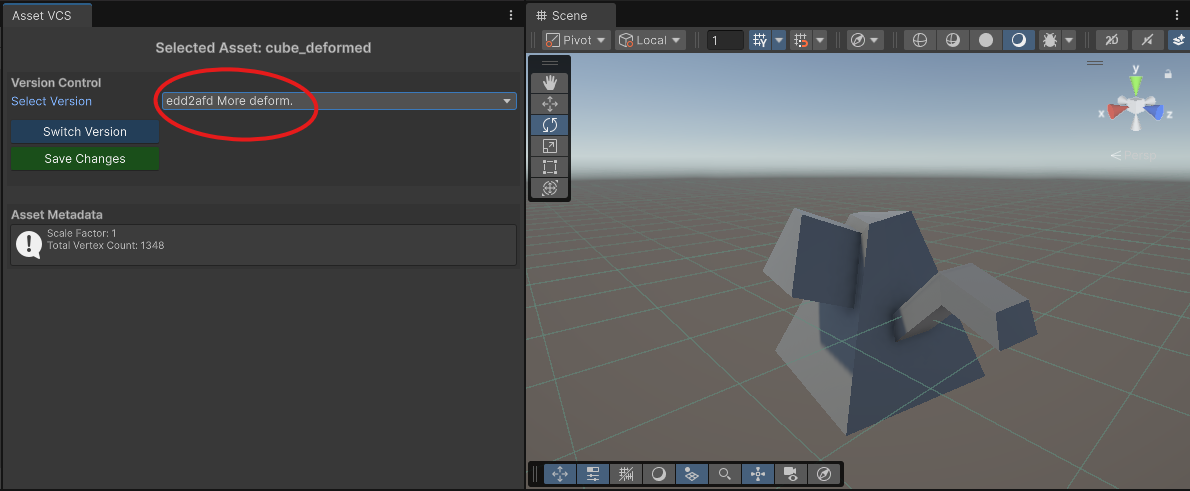Screen dimensions: 1190x491
Task: Toggle the Persp projection label
Action: tap(1134, 156)
